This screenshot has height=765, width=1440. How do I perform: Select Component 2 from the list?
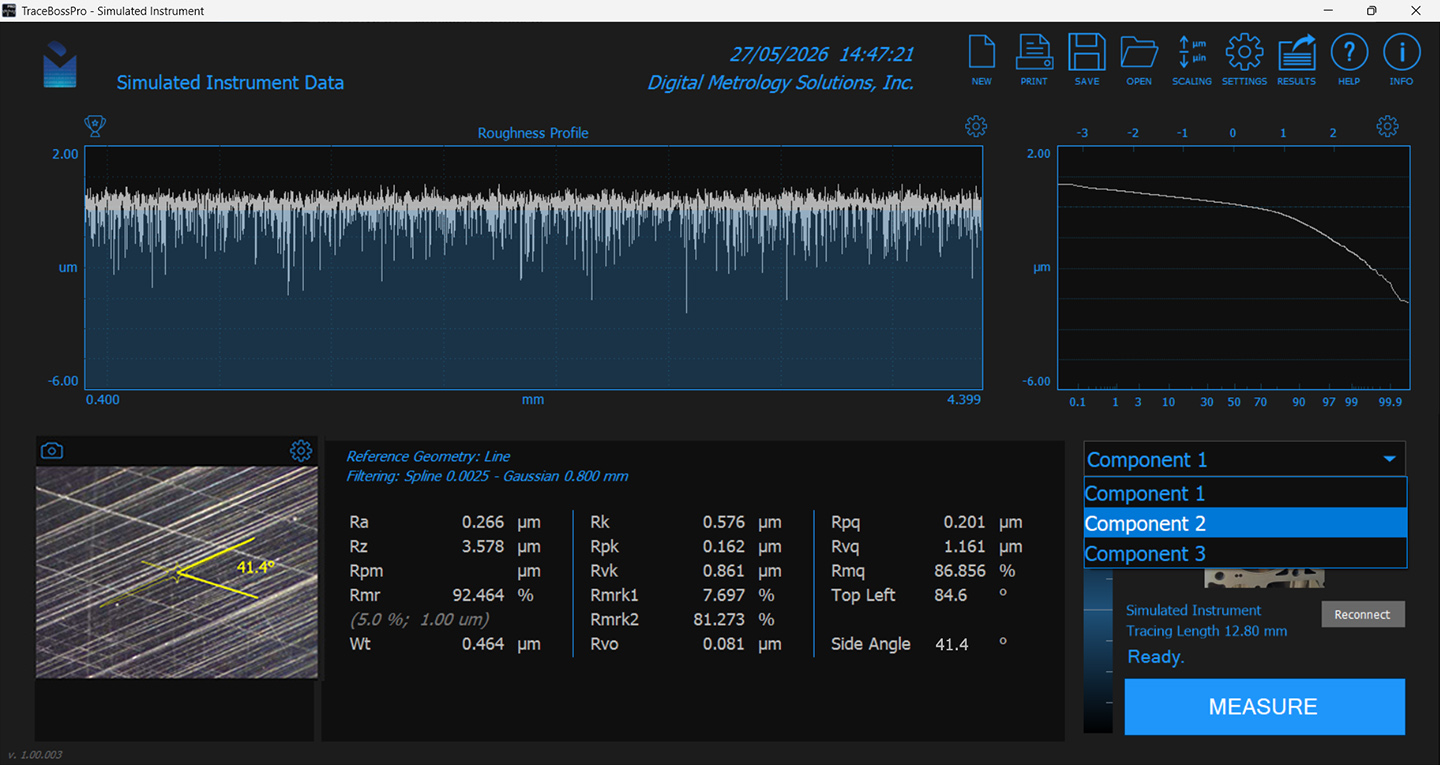[1245, 523]
